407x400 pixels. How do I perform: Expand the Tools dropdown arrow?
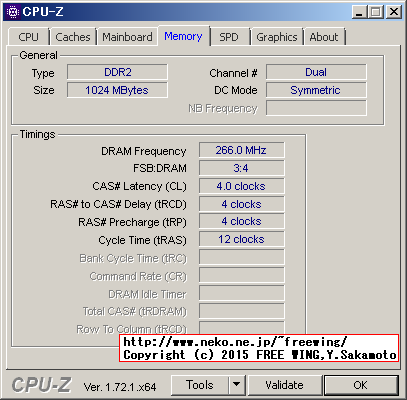pos(237,385)
